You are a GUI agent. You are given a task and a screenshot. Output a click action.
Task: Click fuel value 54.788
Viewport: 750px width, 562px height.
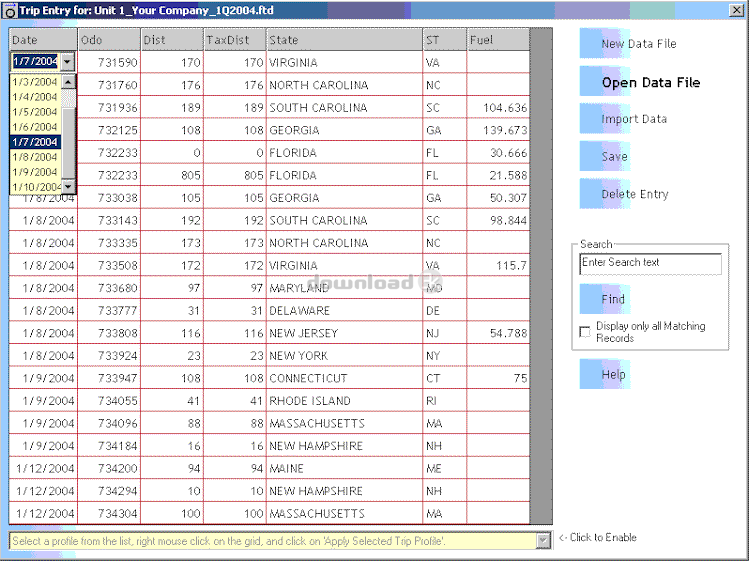[x=498, y=333]
